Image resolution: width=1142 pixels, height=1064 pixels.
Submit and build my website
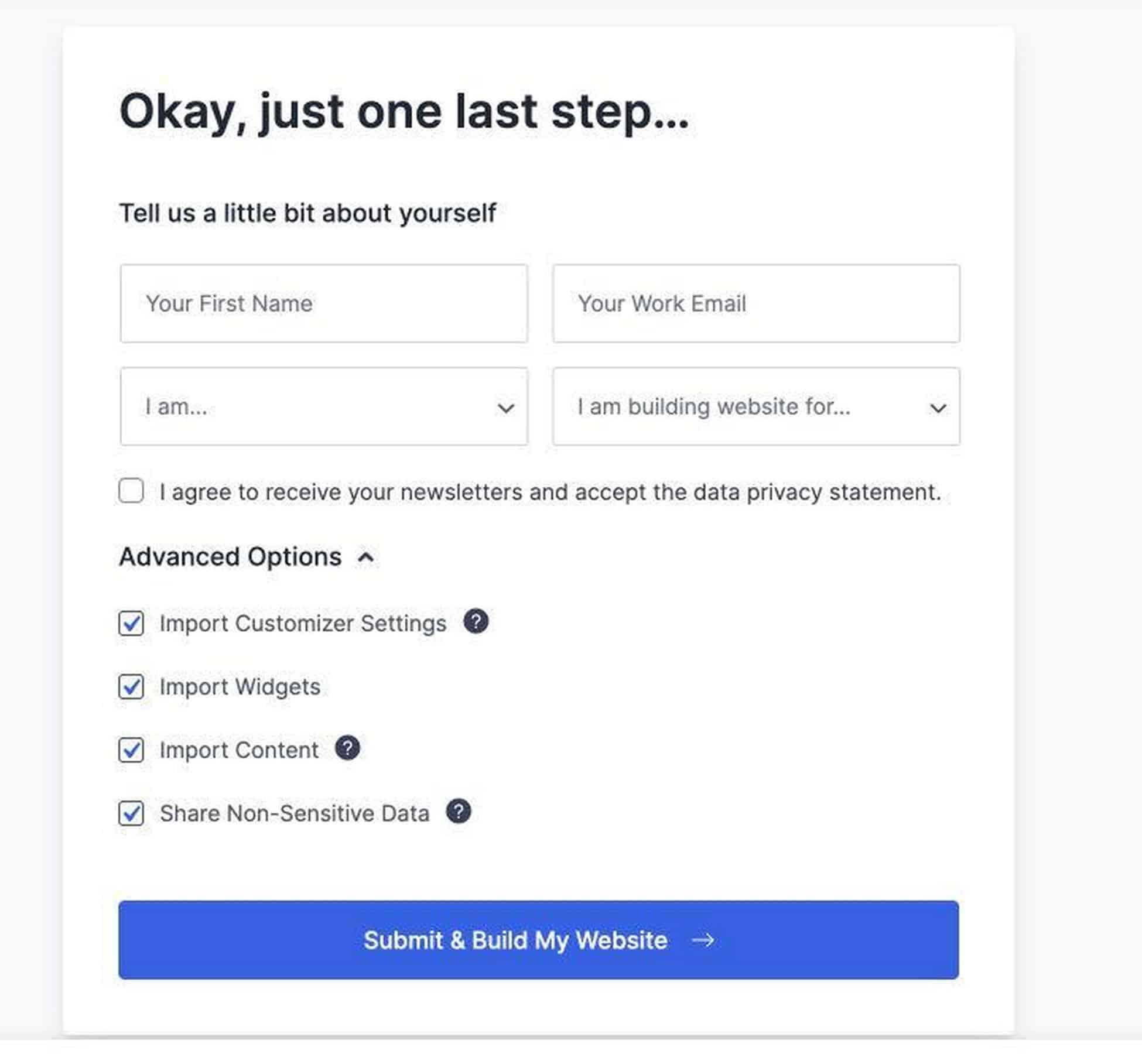tap(538, 939)
